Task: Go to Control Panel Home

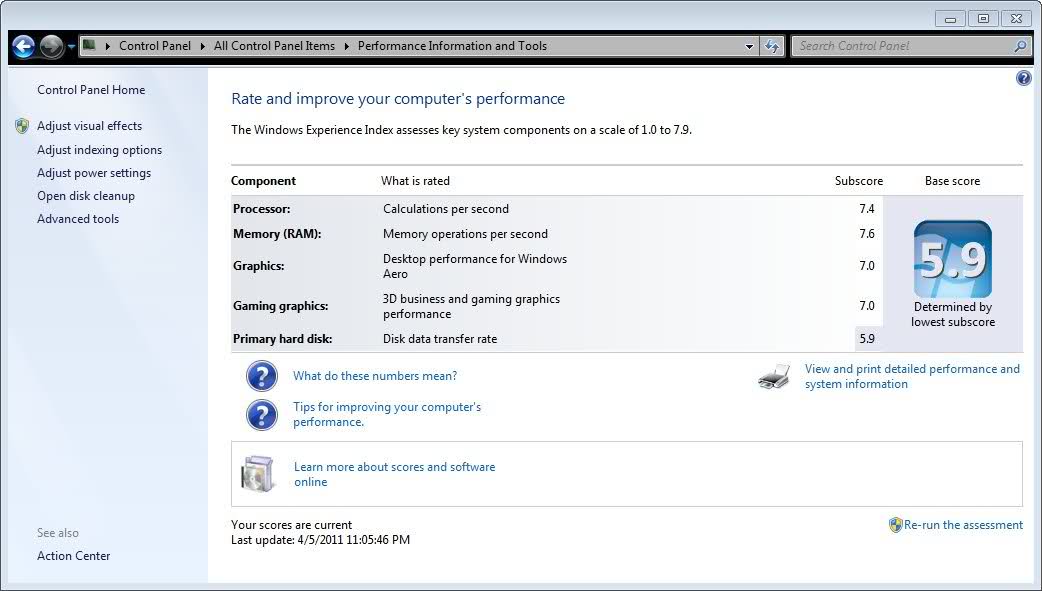Action: [91, 90]
